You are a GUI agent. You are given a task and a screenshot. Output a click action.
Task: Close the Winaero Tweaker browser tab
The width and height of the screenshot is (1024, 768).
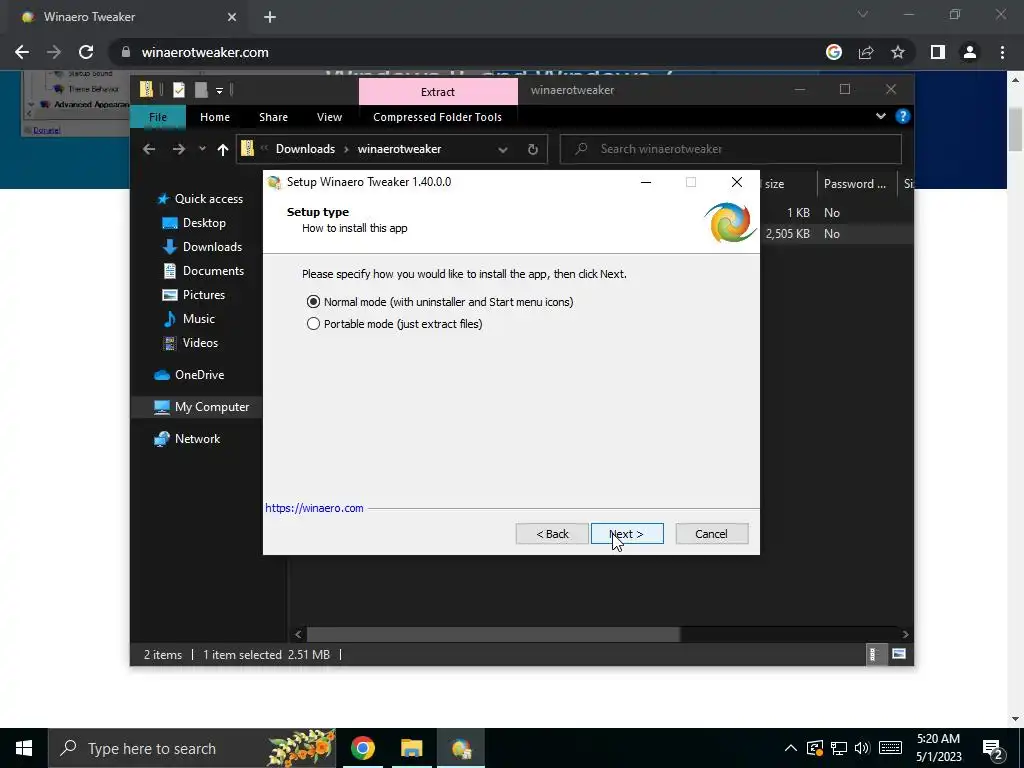click(232, 17)
